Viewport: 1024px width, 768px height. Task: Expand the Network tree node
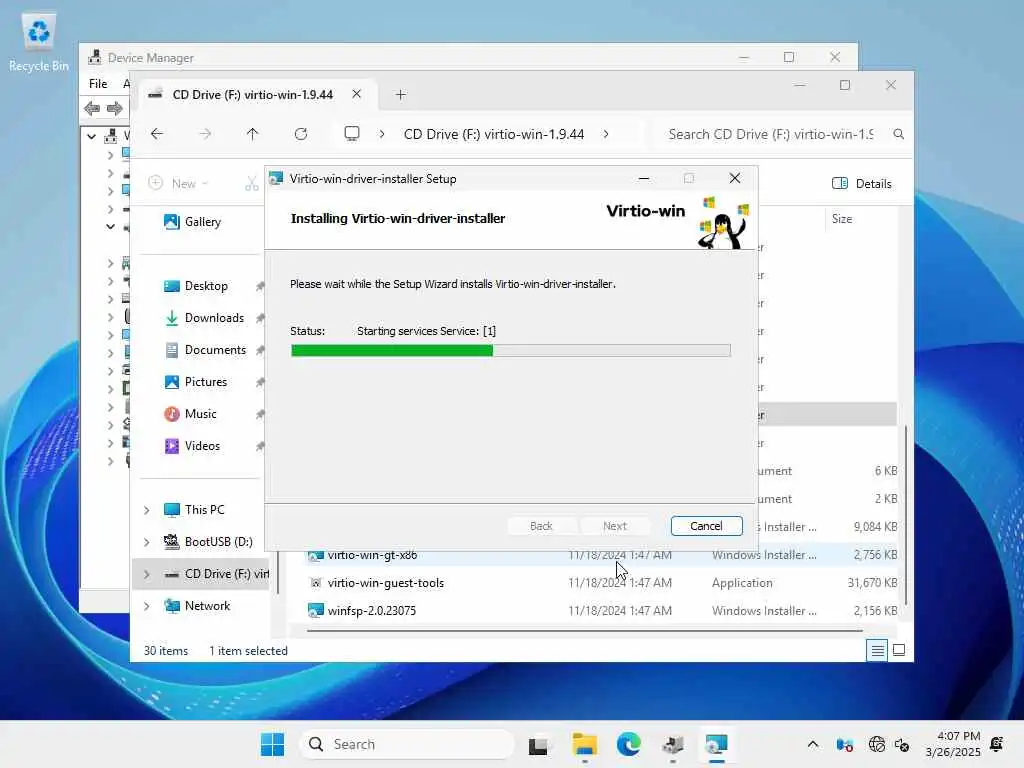pos(146,606)
